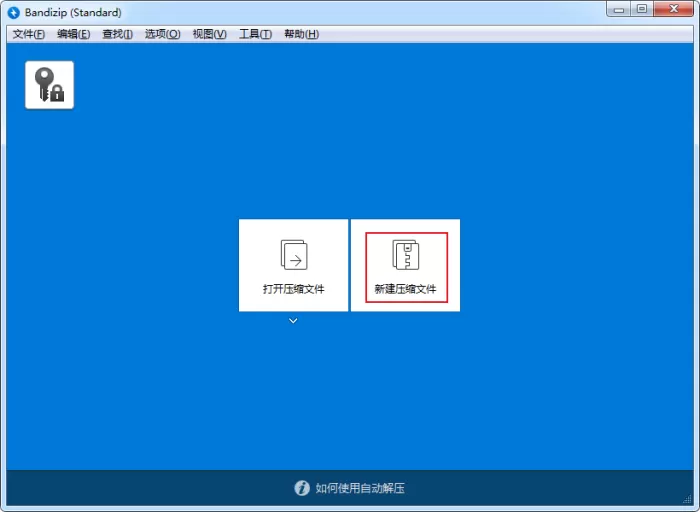Open the 工具(T) menu
The height and width of the screenshot is (512, 700).
point(255,34)
